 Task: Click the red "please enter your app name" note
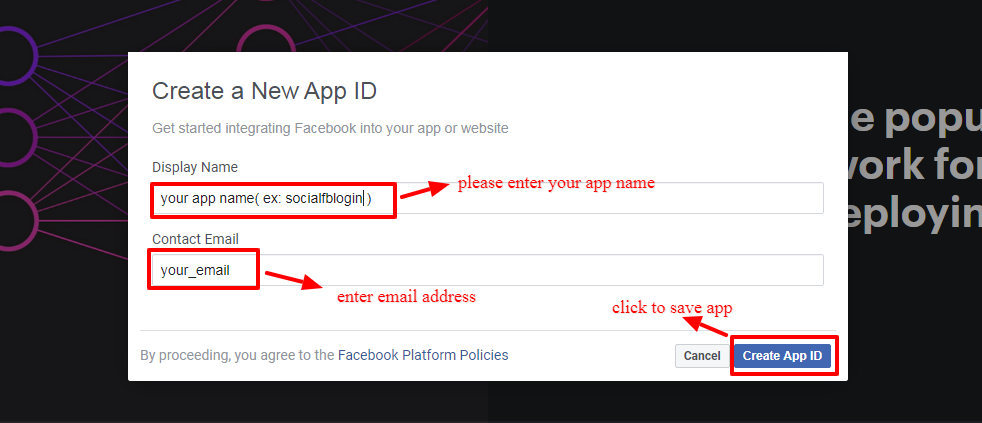[556, 183]
